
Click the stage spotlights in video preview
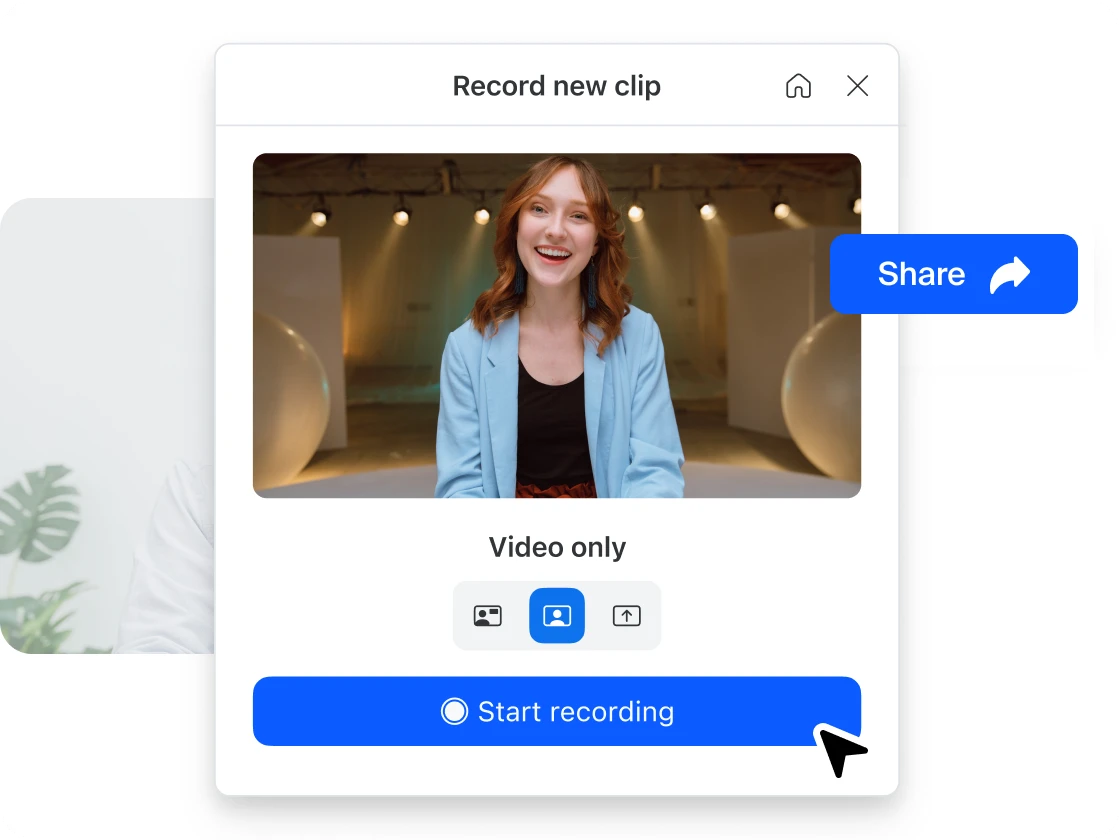[482, 212]
